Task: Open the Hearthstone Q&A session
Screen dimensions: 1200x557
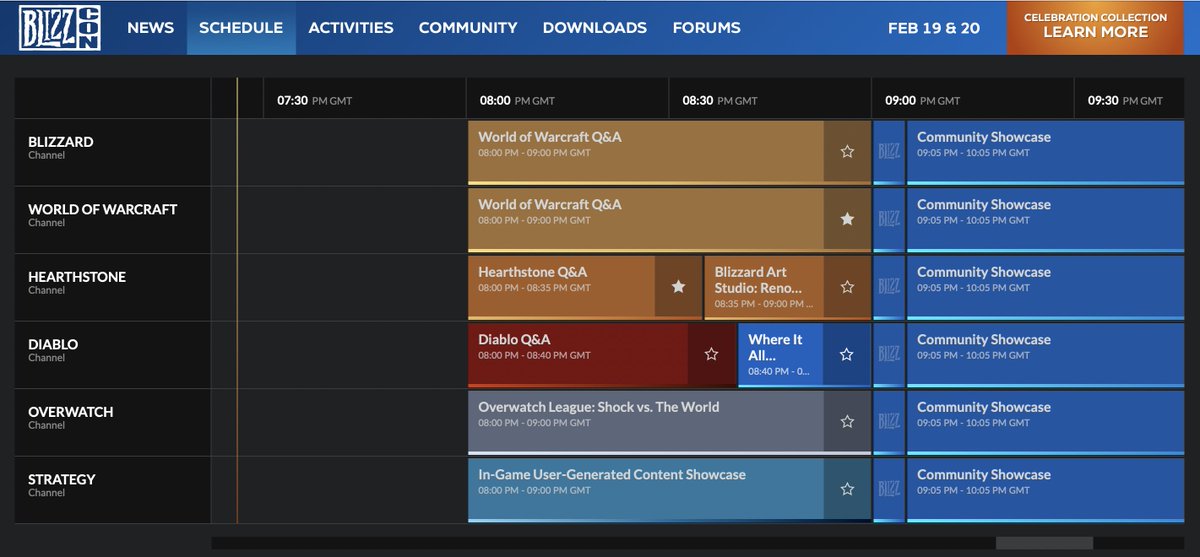Action: click(562, 286)
